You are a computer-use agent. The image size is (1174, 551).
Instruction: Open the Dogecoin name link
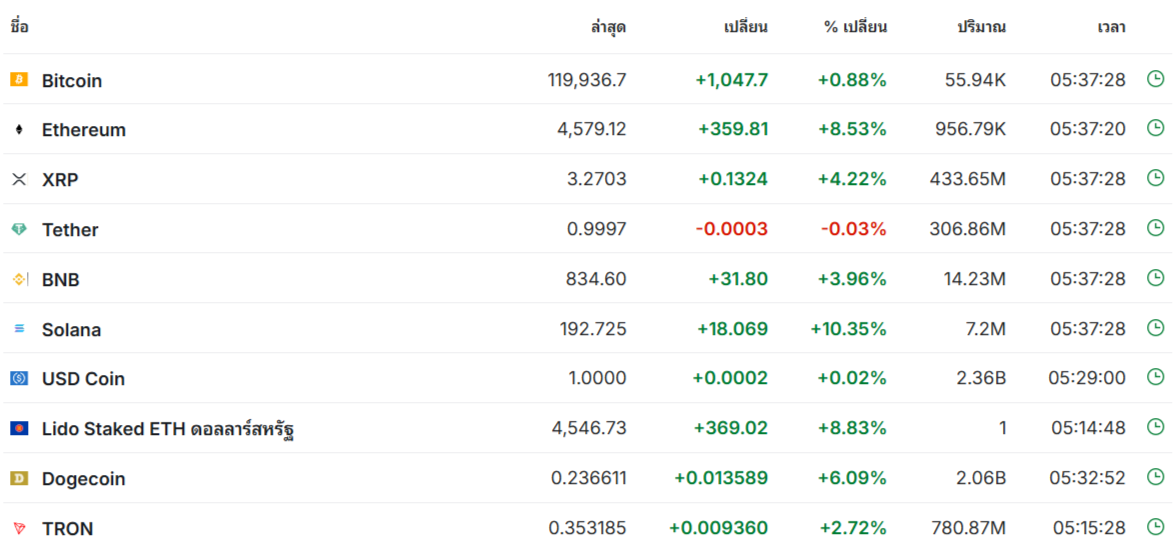tap(84, 479)
